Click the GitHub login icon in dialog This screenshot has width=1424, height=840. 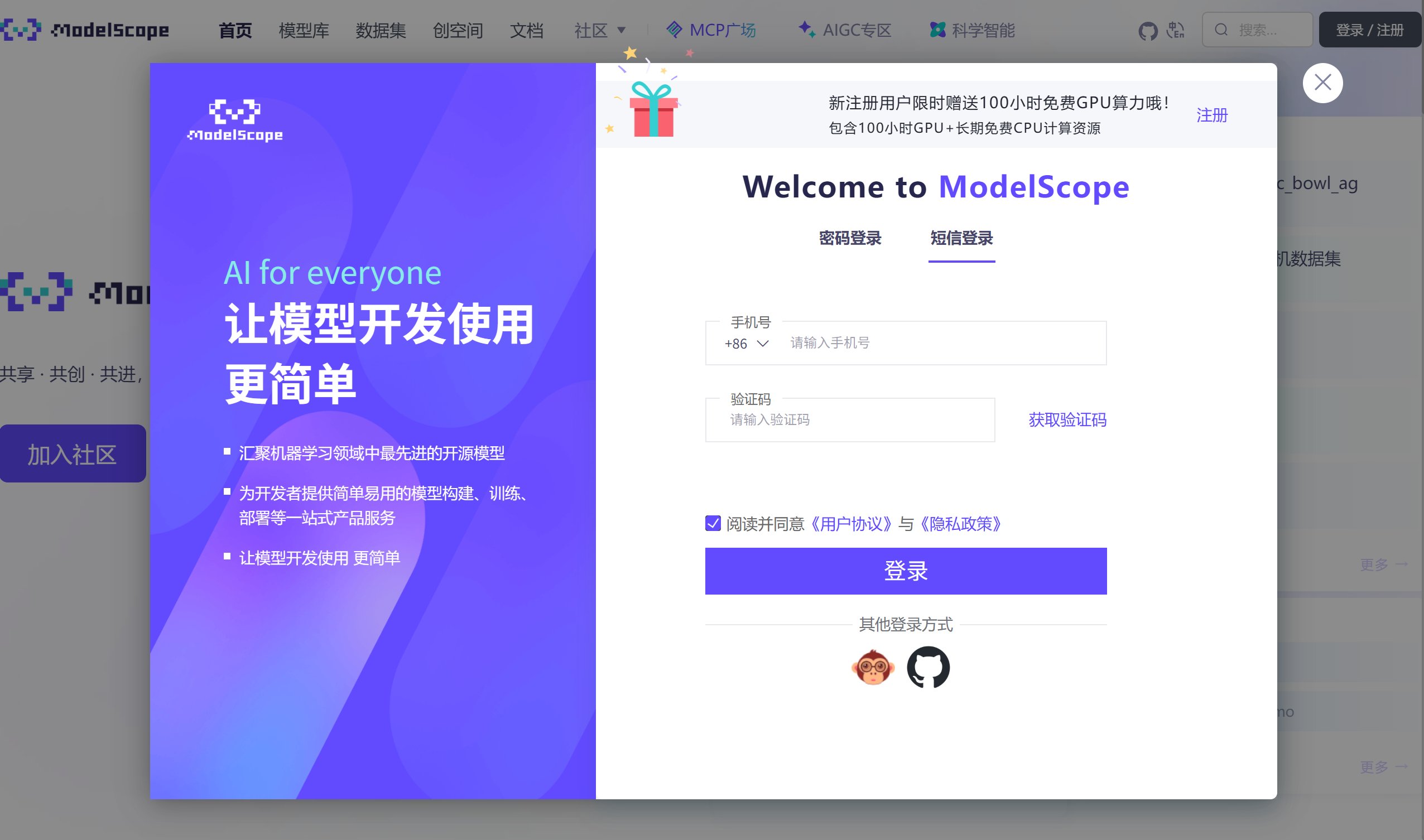[928, 667]
